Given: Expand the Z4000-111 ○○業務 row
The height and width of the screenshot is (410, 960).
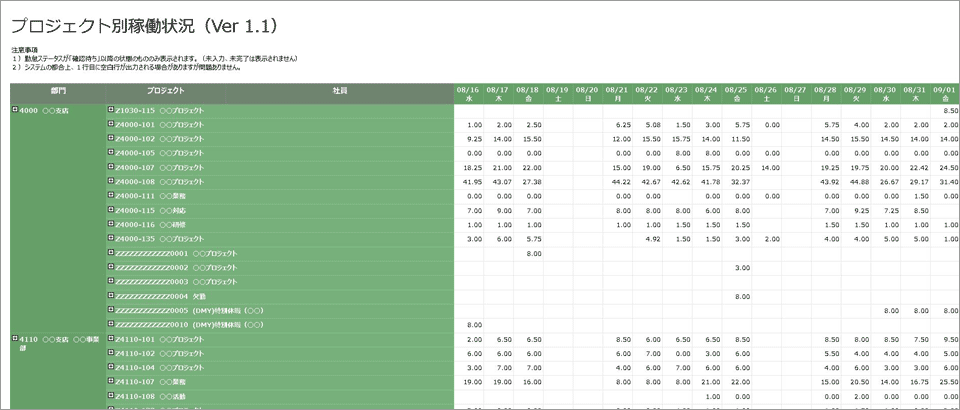Looking at the screenshot, I should tap(111, 195).
